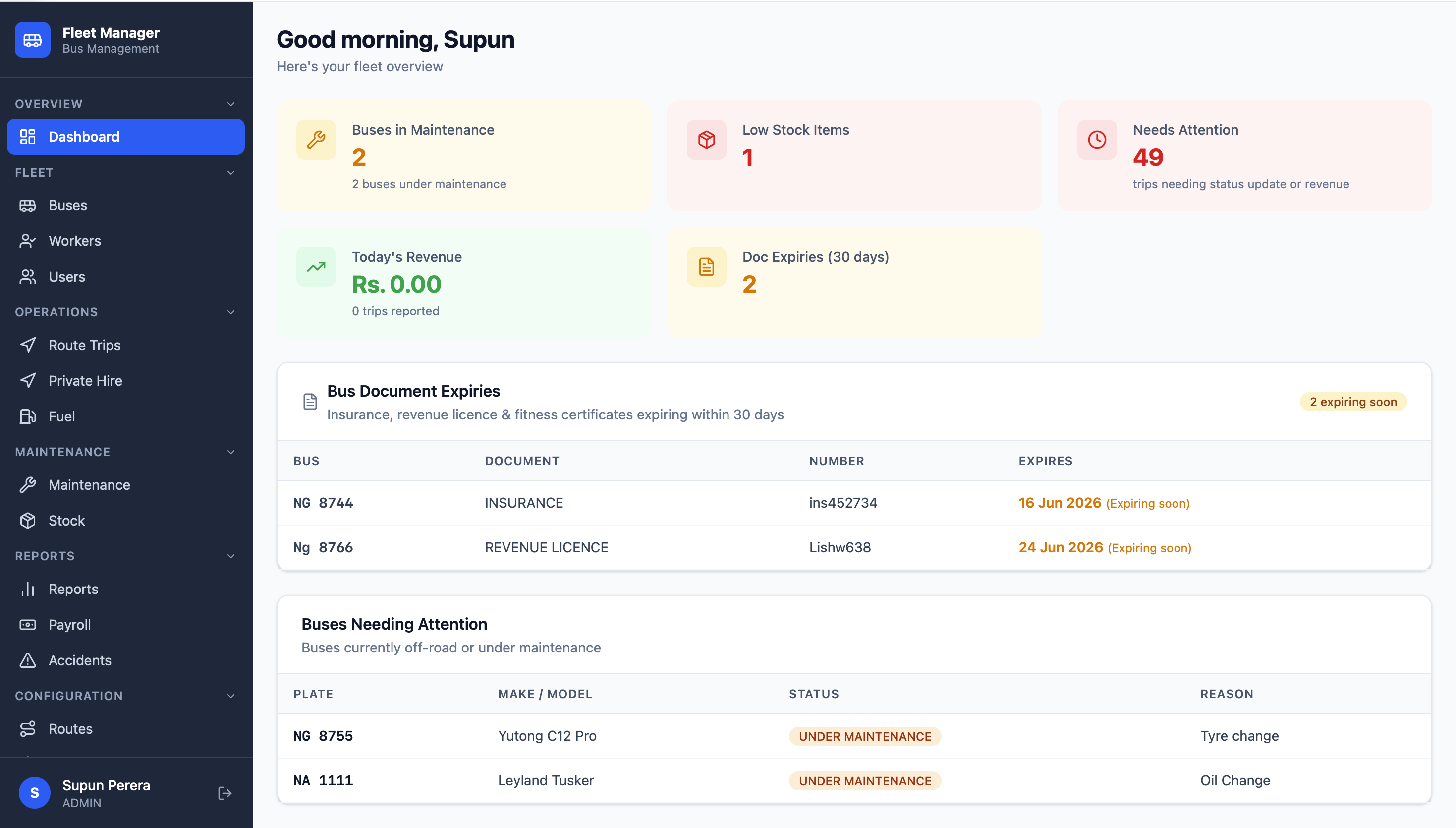This screenshot has height=828, width=1456.
Task: Click the document icon beside Bus Document Expiries
Action: coord(310,402)
